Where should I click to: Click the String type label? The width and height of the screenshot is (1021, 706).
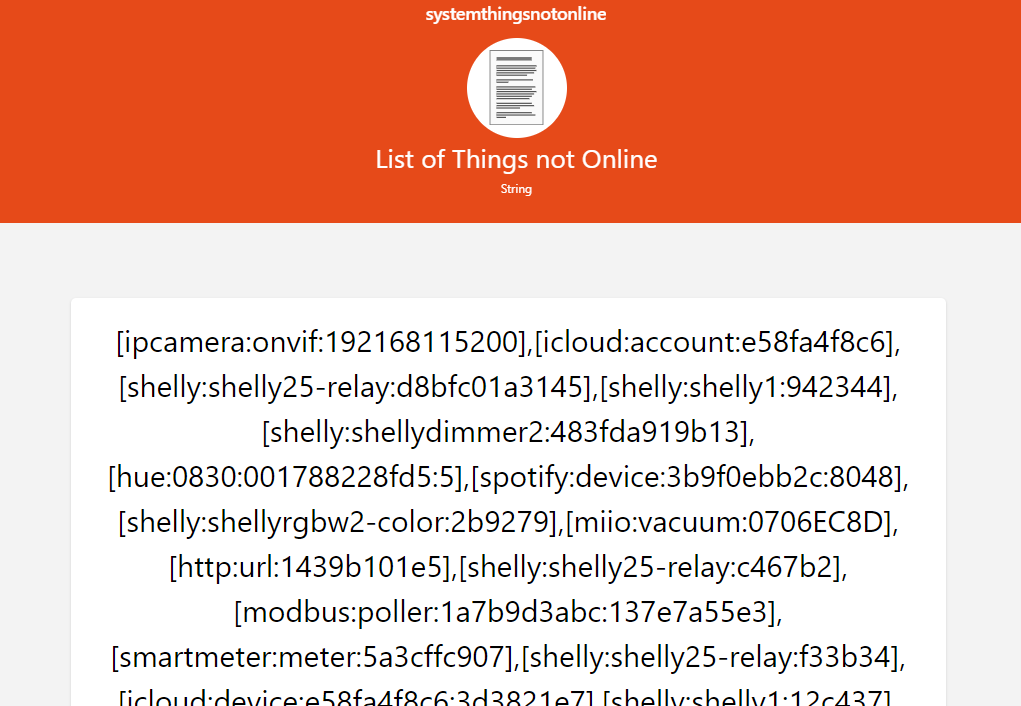click(x=516, y=188)
